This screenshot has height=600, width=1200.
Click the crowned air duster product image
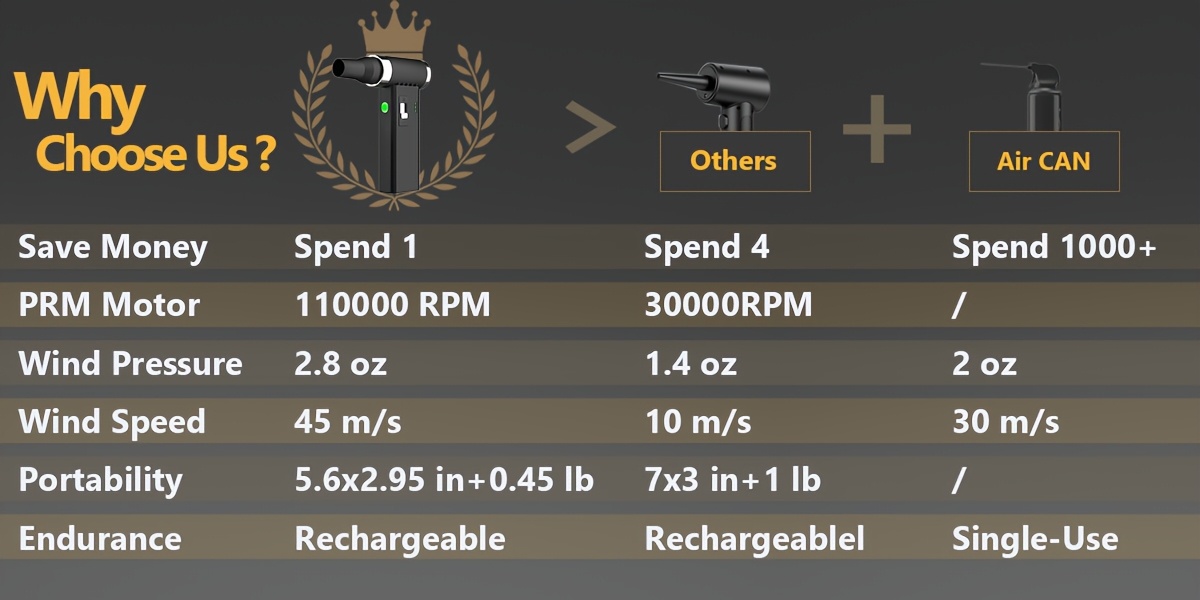tap(385, 120)
